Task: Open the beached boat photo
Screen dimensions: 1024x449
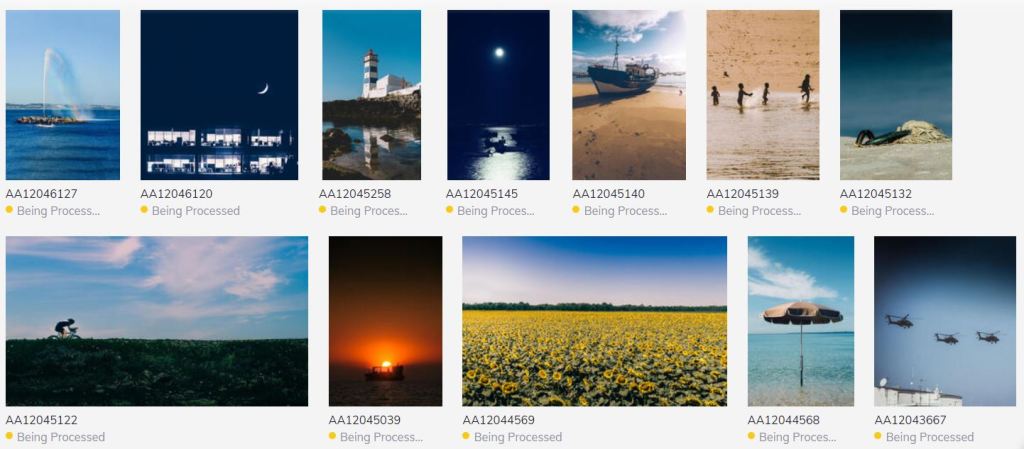Action: [629, 95]
